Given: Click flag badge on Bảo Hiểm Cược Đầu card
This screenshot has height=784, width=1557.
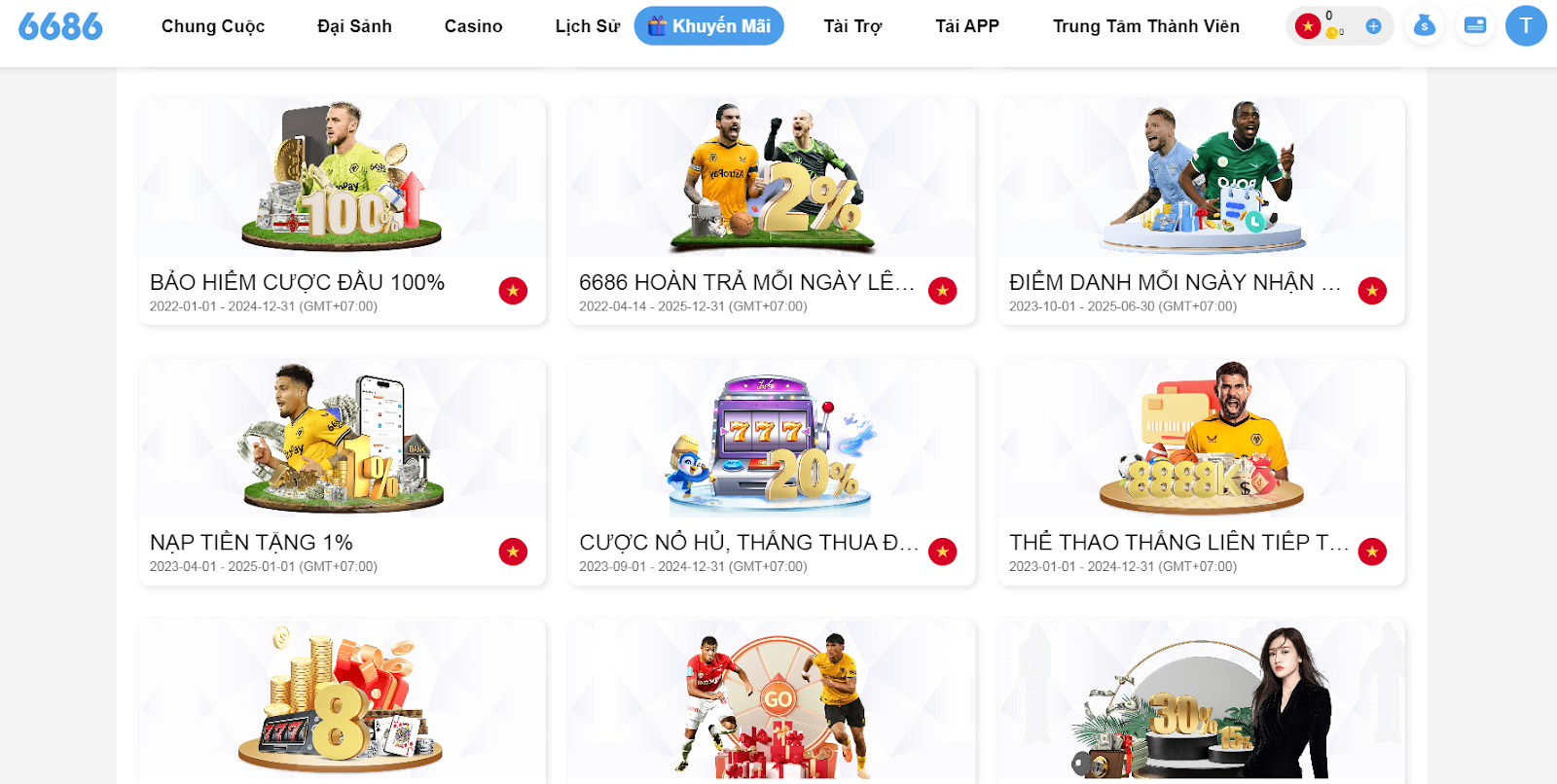Looking at the screenshot, I should 513,291.
